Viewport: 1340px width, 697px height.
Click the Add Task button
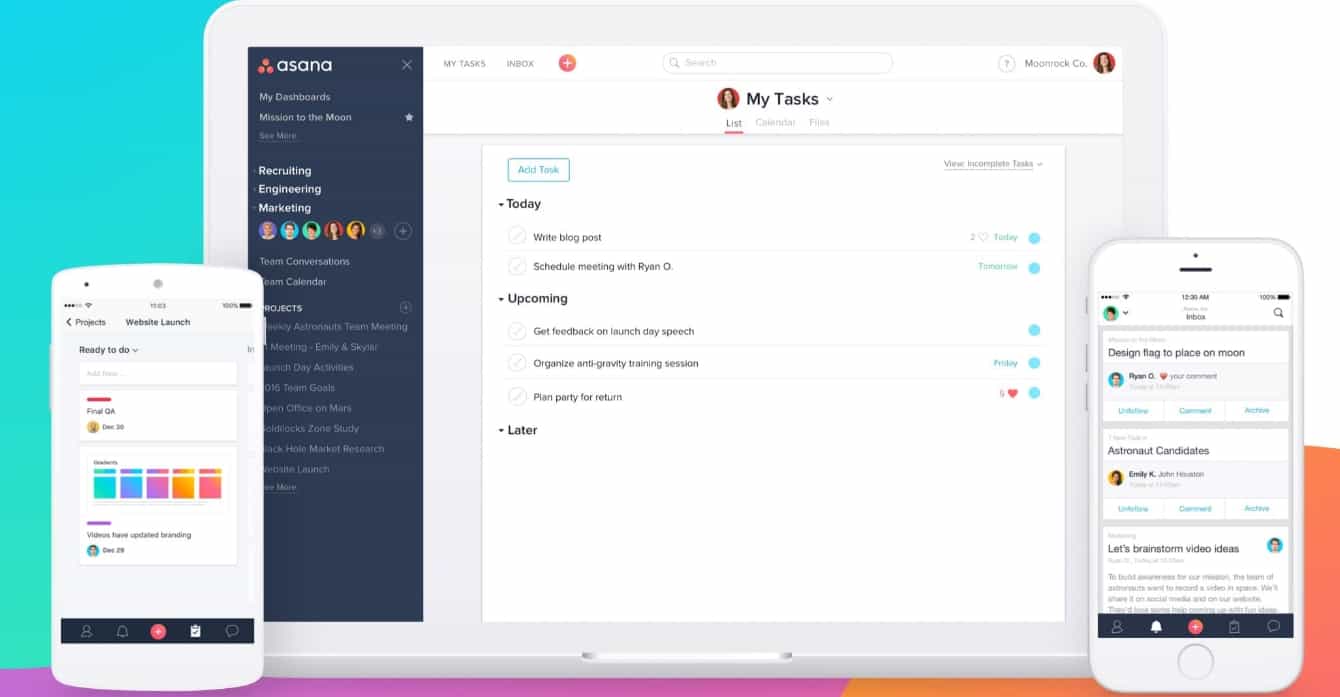click(x=538, y=170)
